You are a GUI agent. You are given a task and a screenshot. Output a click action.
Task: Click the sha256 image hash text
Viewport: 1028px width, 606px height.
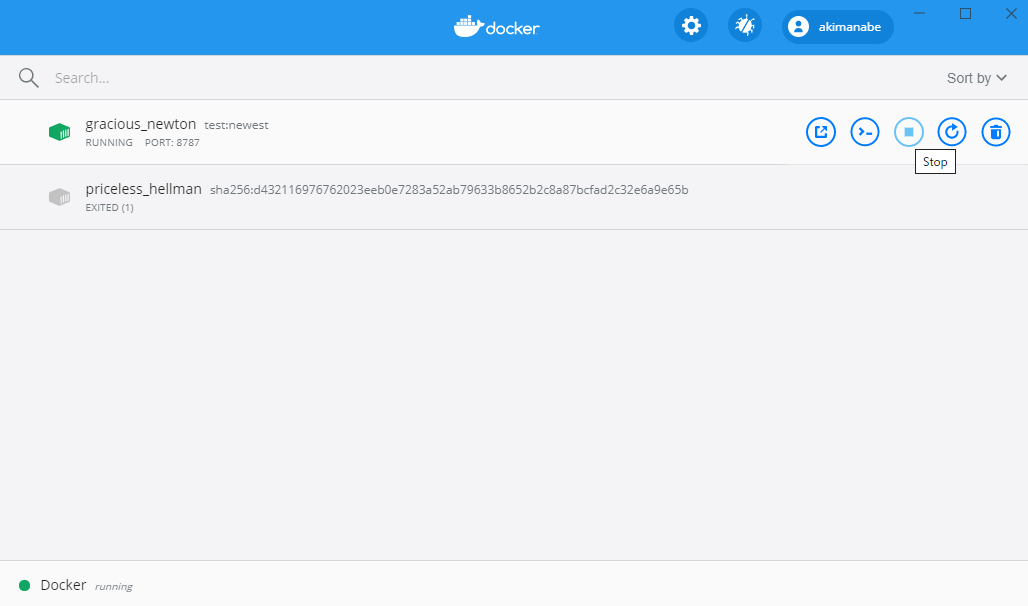tap(449, 190)
